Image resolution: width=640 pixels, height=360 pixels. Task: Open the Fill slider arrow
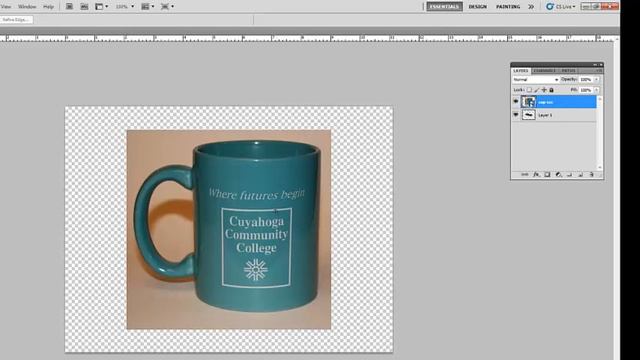coord(597,90)
